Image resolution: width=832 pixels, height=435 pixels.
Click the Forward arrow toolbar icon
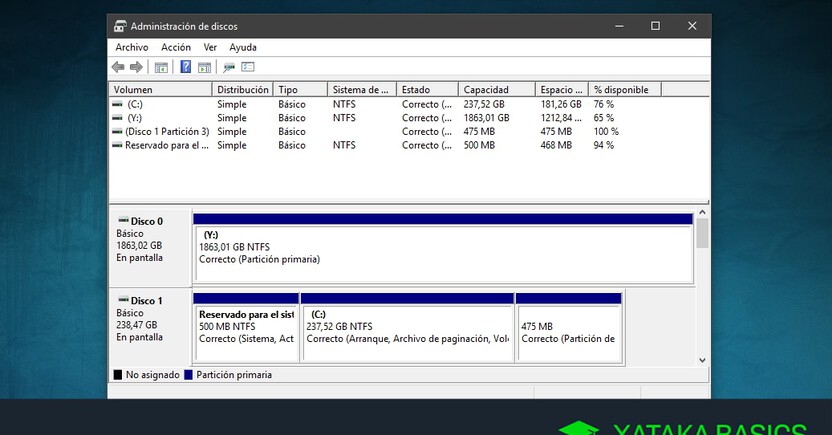136,67
